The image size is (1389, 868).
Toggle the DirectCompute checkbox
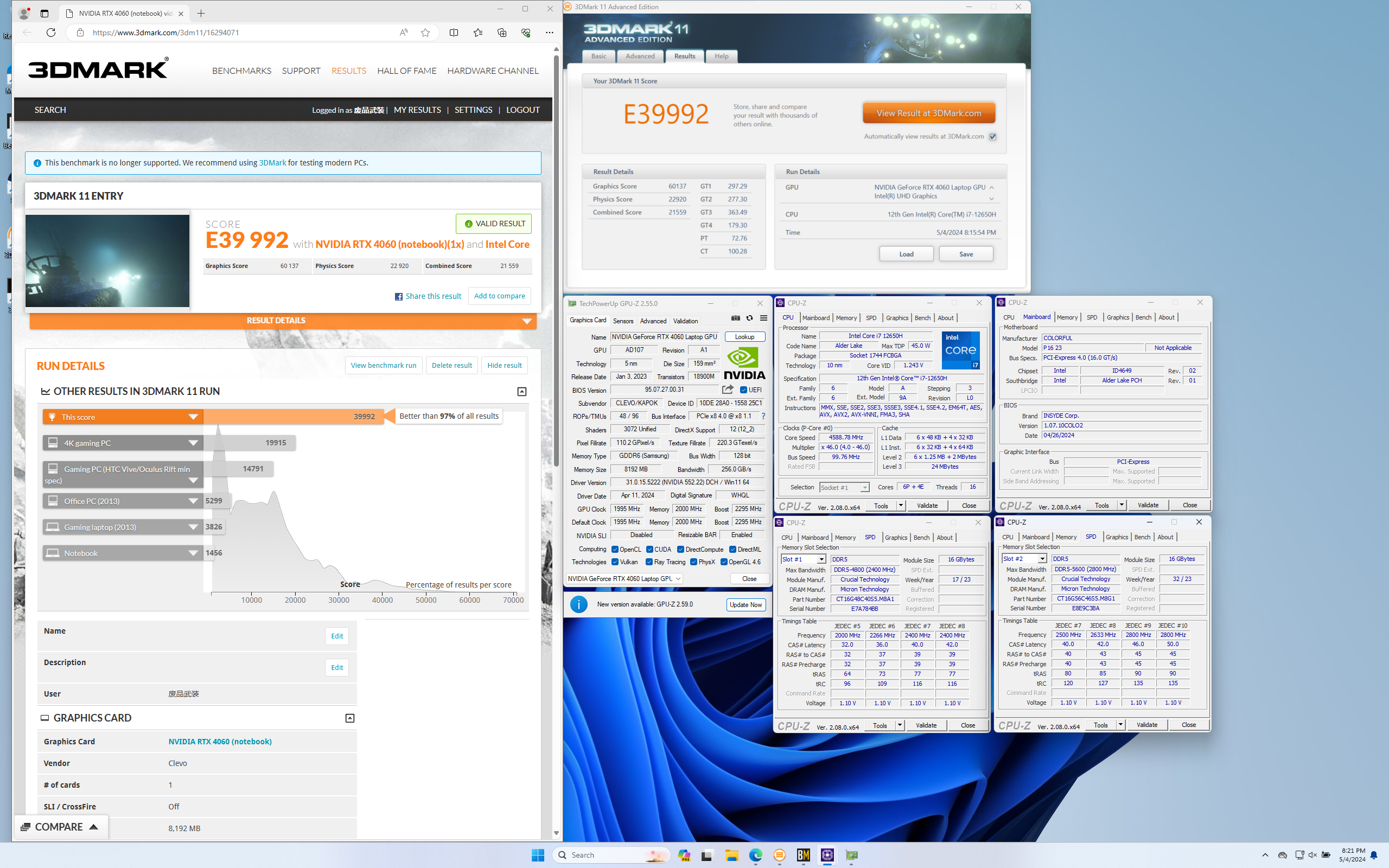(680, 550)
